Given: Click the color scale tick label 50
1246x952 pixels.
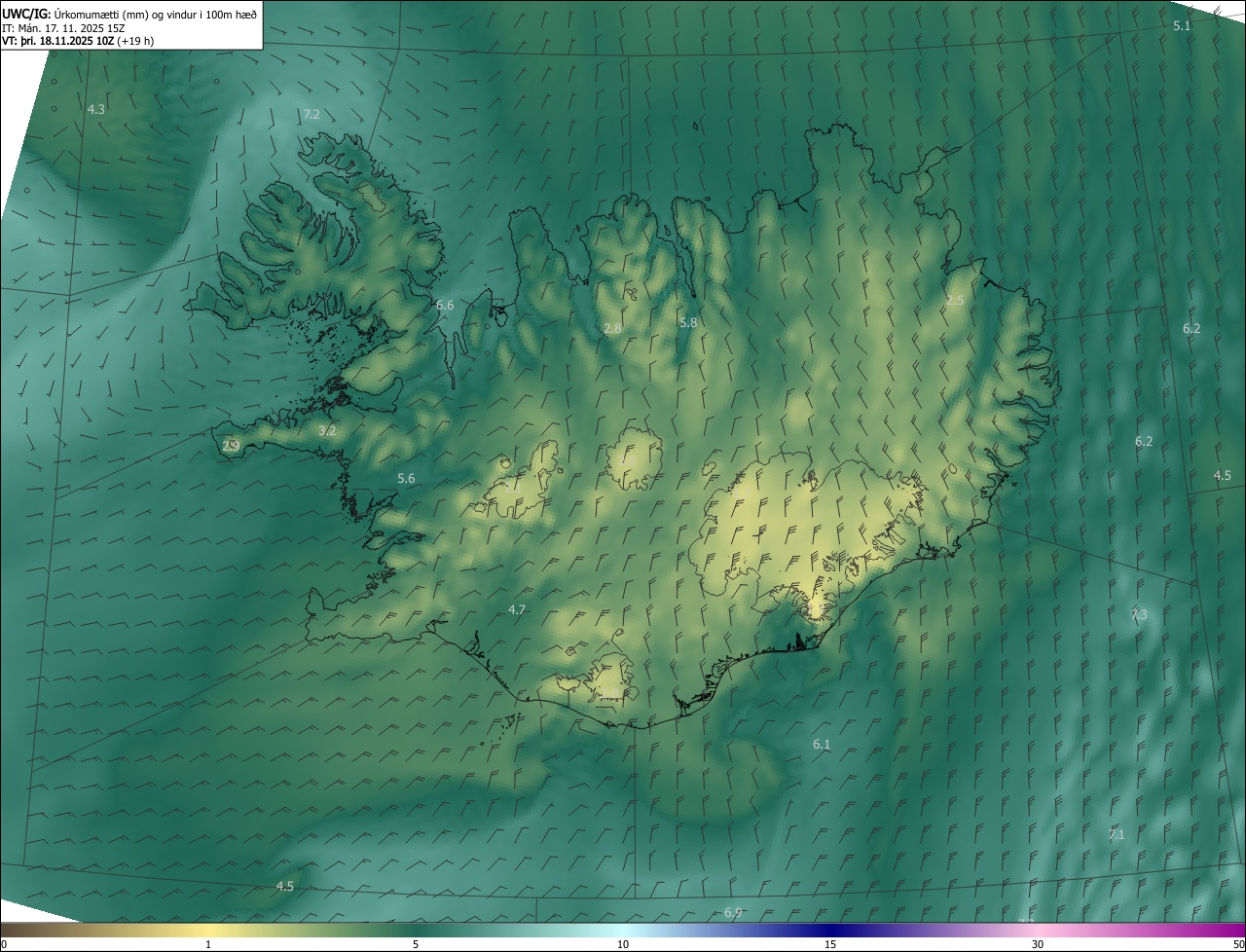Looking at the screenshot, I should pyautogui.click(x=1238, y=945).
